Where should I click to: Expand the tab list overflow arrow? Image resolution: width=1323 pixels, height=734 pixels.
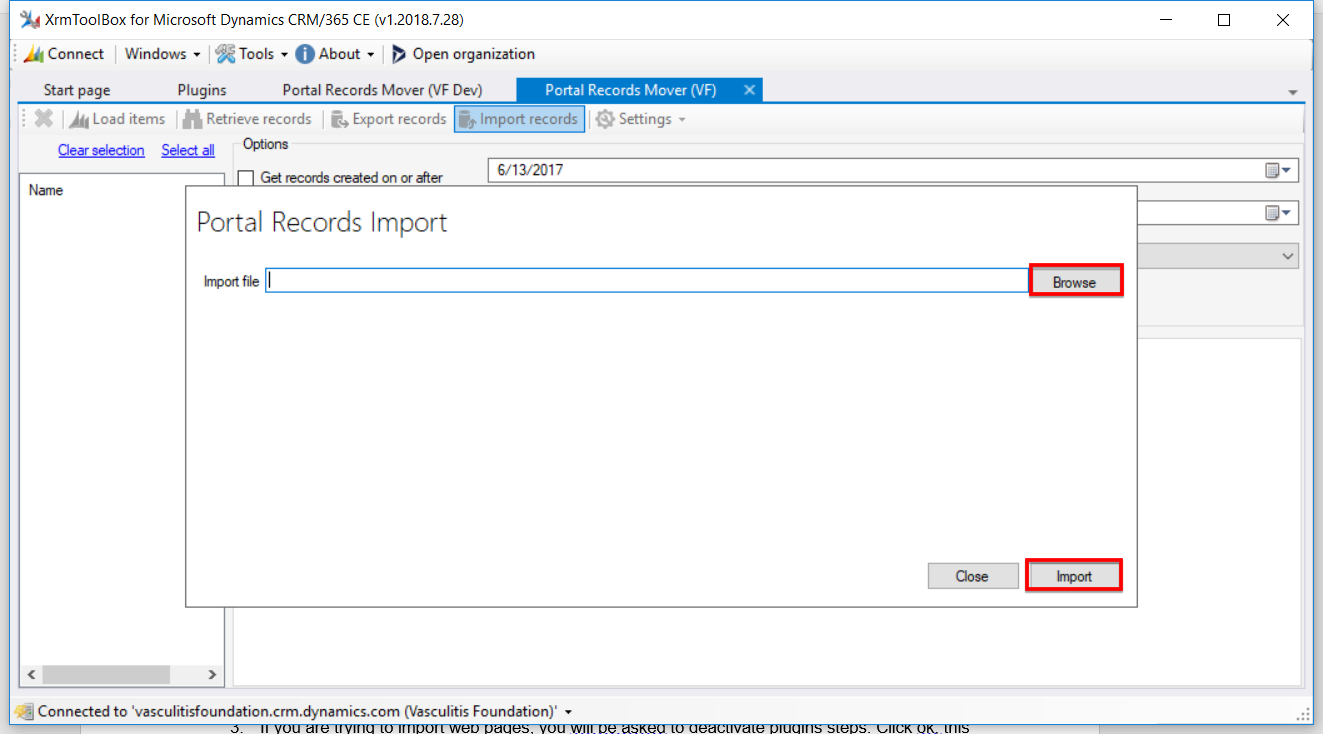click(x=1293, y=92)
